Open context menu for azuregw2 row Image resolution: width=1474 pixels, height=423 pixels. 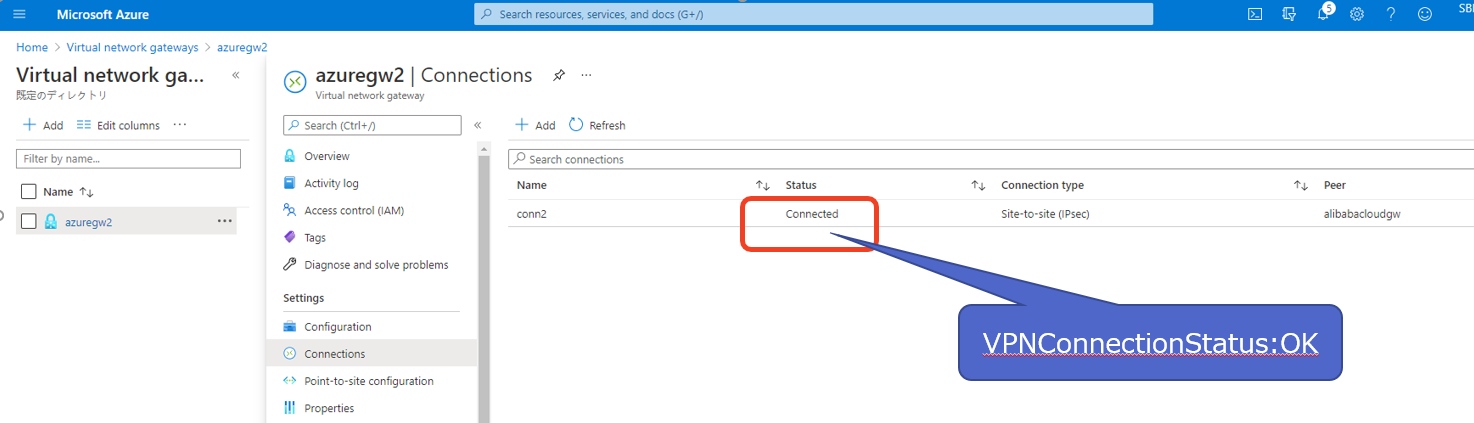click(x=224, y=221)
